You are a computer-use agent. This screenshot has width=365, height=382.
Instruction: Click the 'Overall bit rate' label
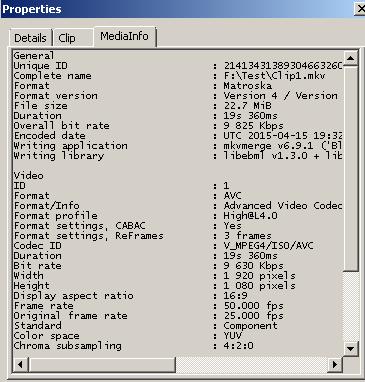[x=61, y=126]
